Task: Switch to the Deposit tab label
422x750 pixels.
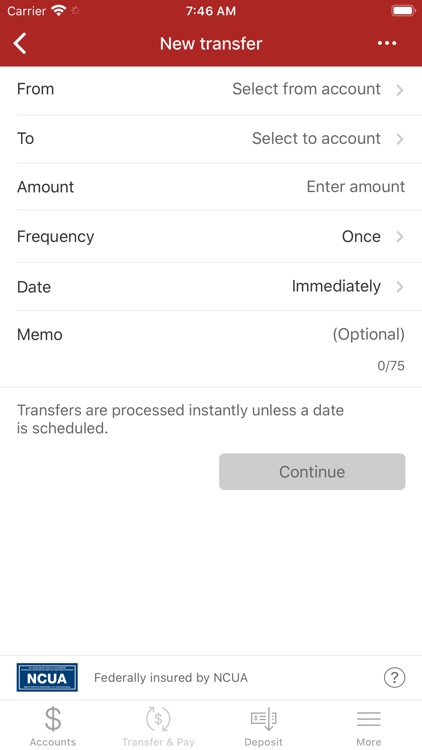Action: click(x=264, y=742)
